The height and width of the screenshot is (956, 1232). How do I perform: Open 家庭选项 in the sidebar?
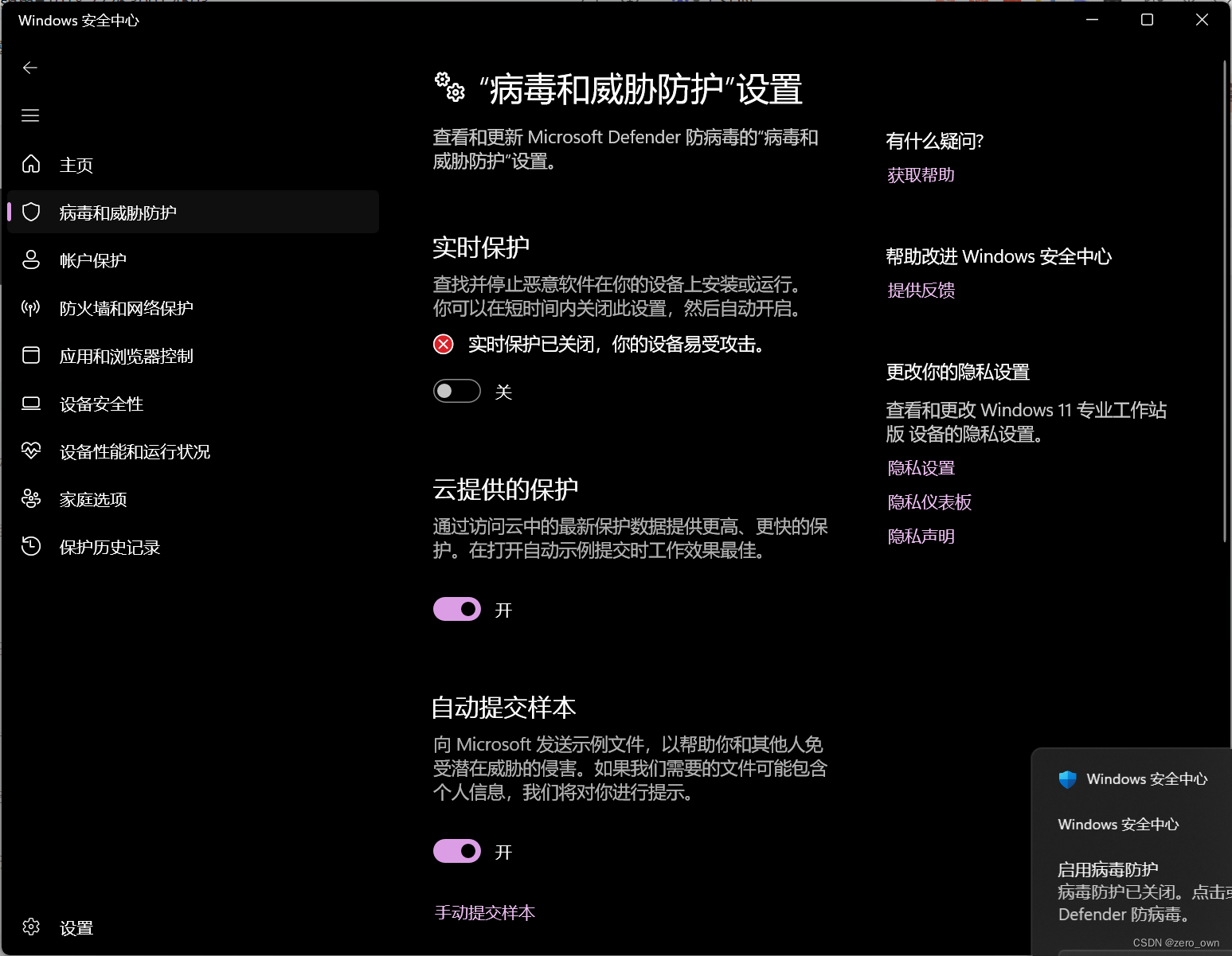pos(193,499)
